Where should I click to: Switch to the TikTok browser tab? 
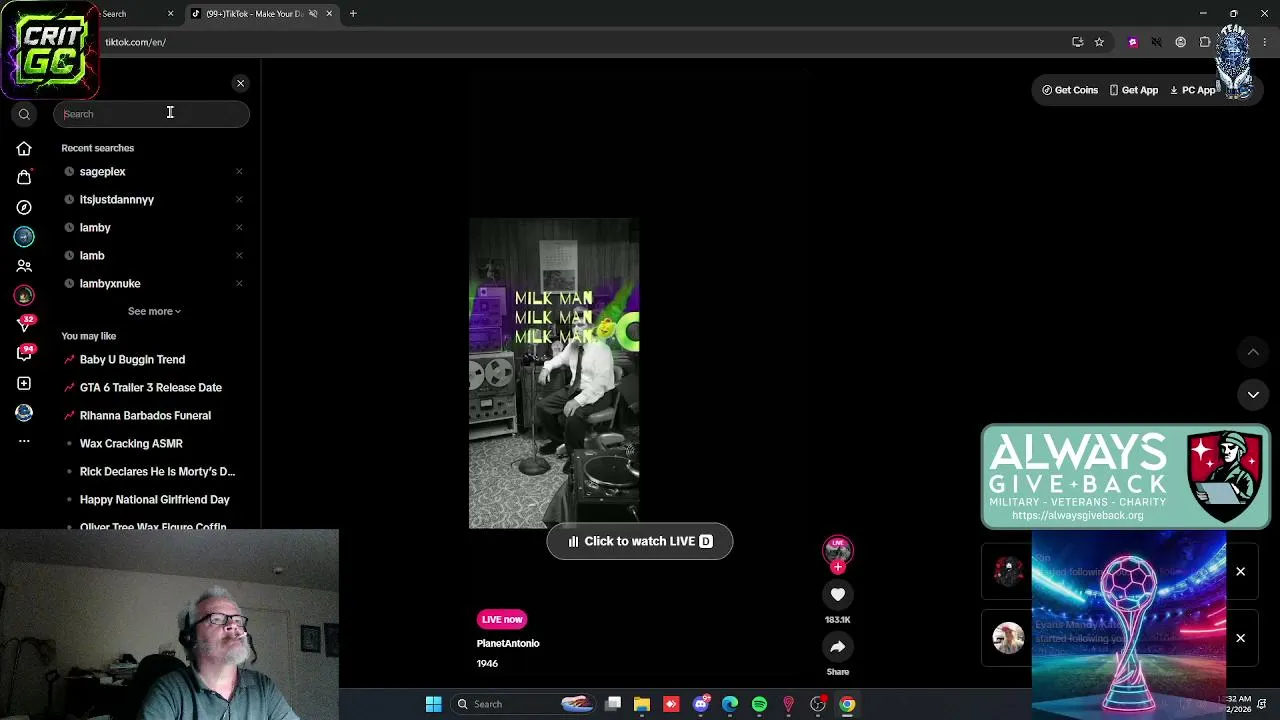262,14
